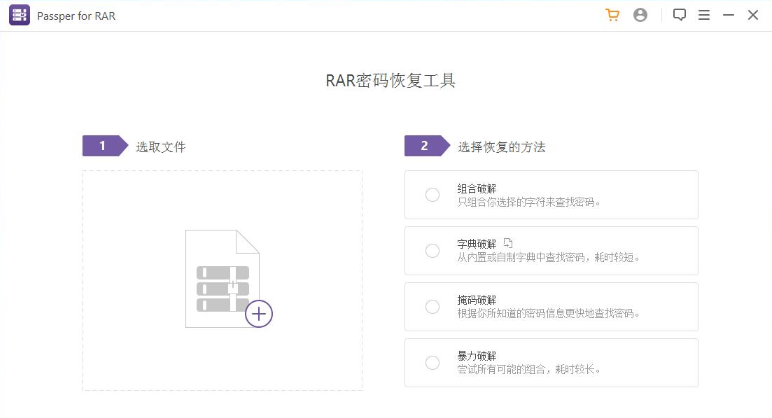Minimize the Passper for RAR window
The width and height of the screenshot is (772, 418).
[728, 15]
